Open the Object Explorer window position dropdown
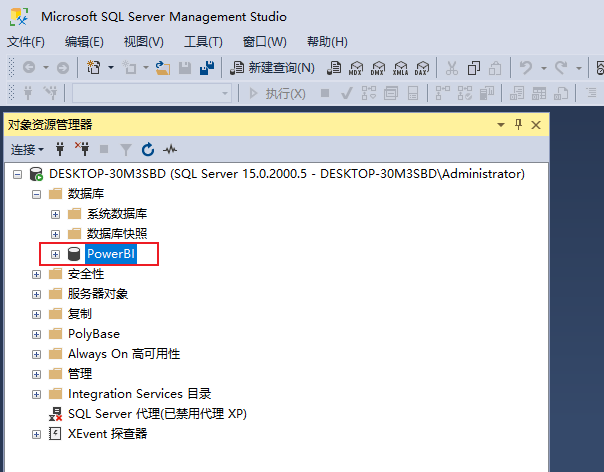Viewport: 604px width, 472px height. [501, 125]
